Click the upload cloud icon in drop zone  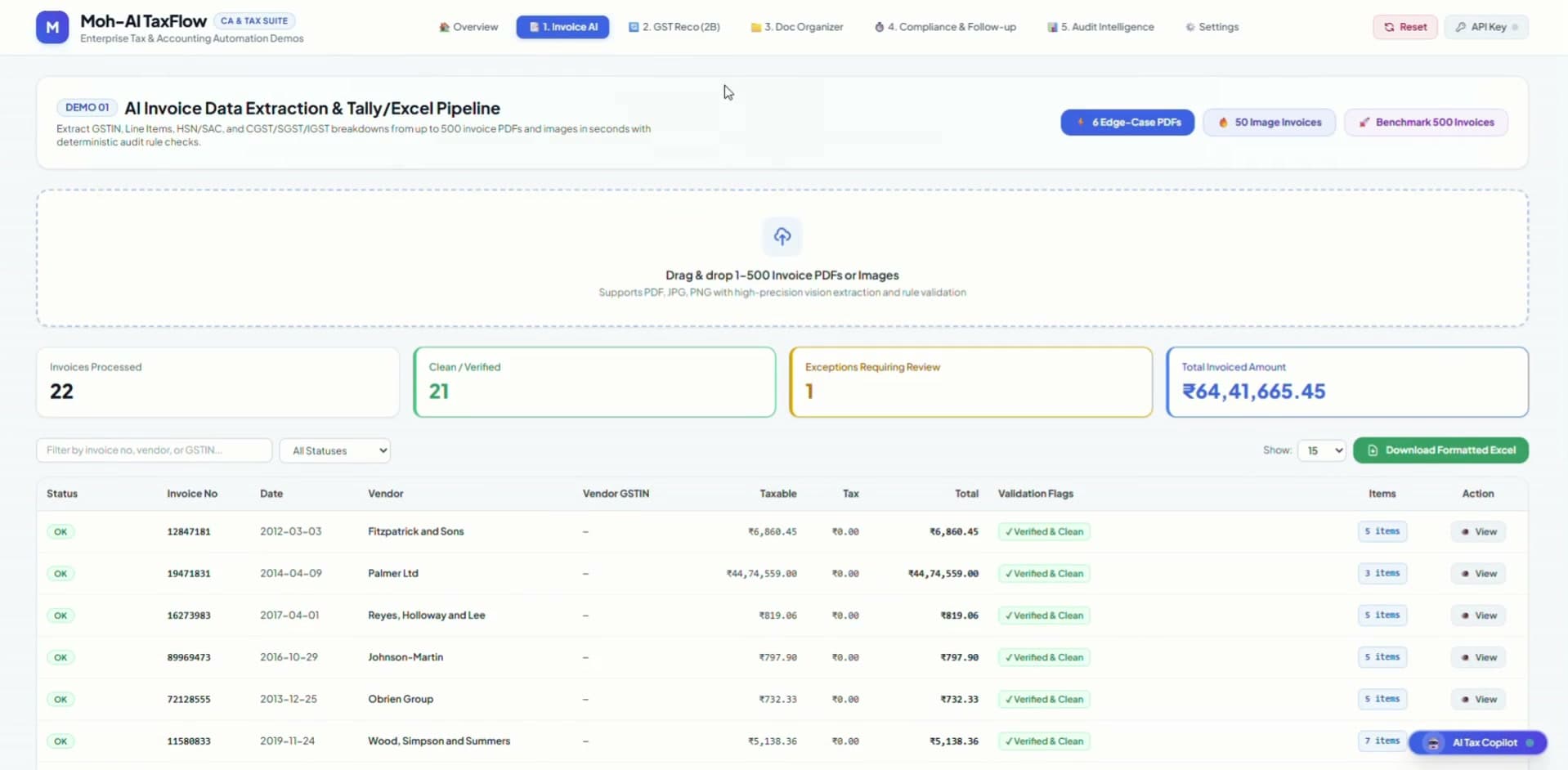[782, 236]
